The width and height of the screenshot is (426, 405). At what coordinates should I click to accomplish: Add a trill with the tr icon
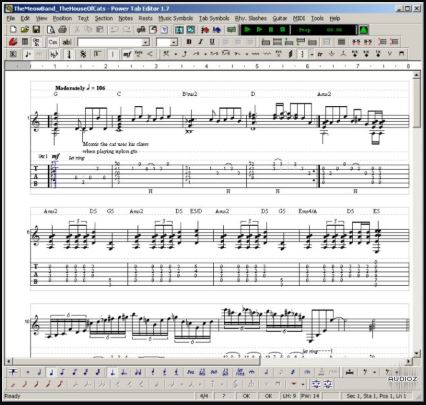(320, 54)
